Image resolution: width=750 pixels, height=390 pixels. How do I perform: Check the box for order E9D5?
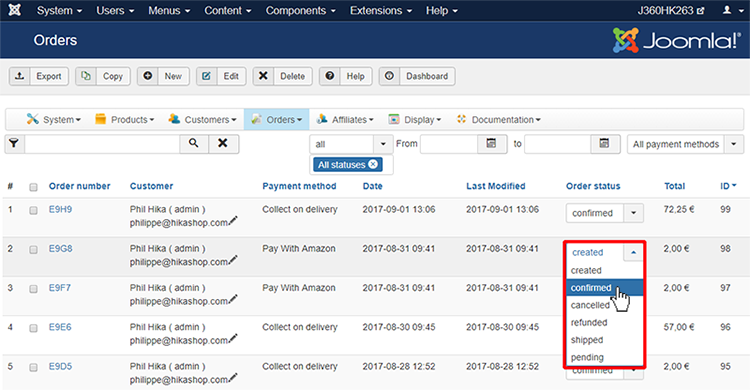coord(33,368)
